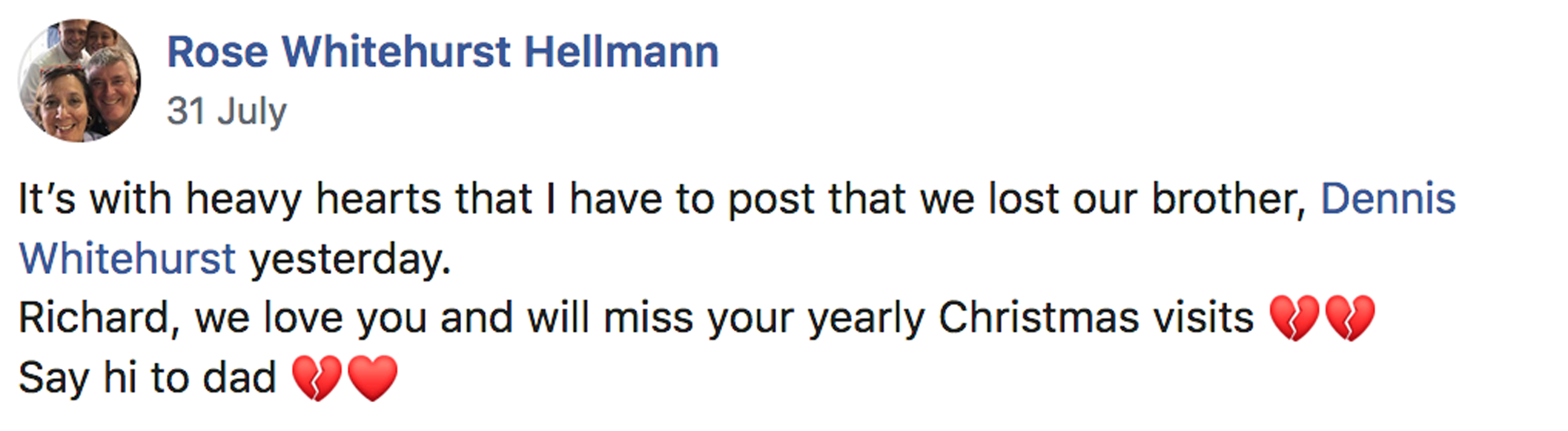Image resolution: width=1568 pixels, height=431 pixels.
Task: Click the broken heart emoji after dad
Action: [x=317, y=378]
